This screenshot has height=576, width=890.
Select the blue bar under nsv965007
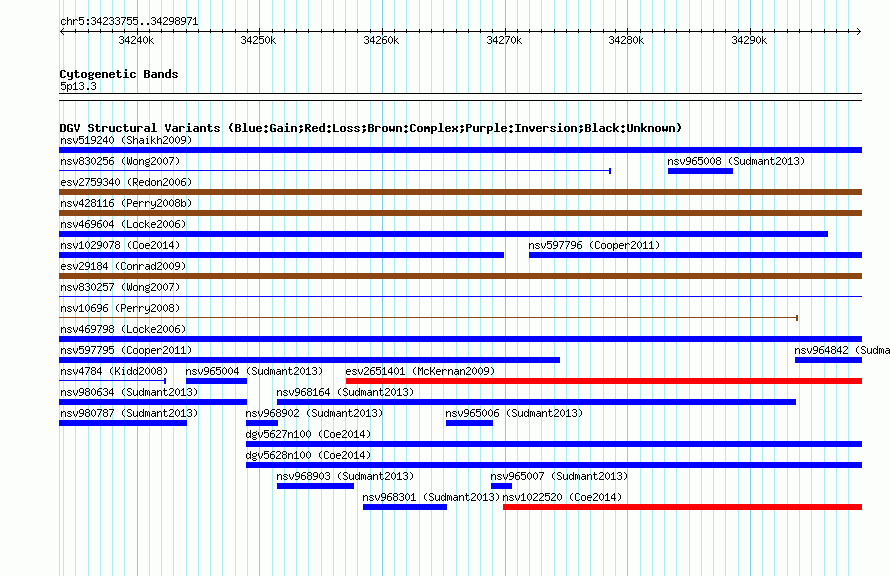coord(501,486)
